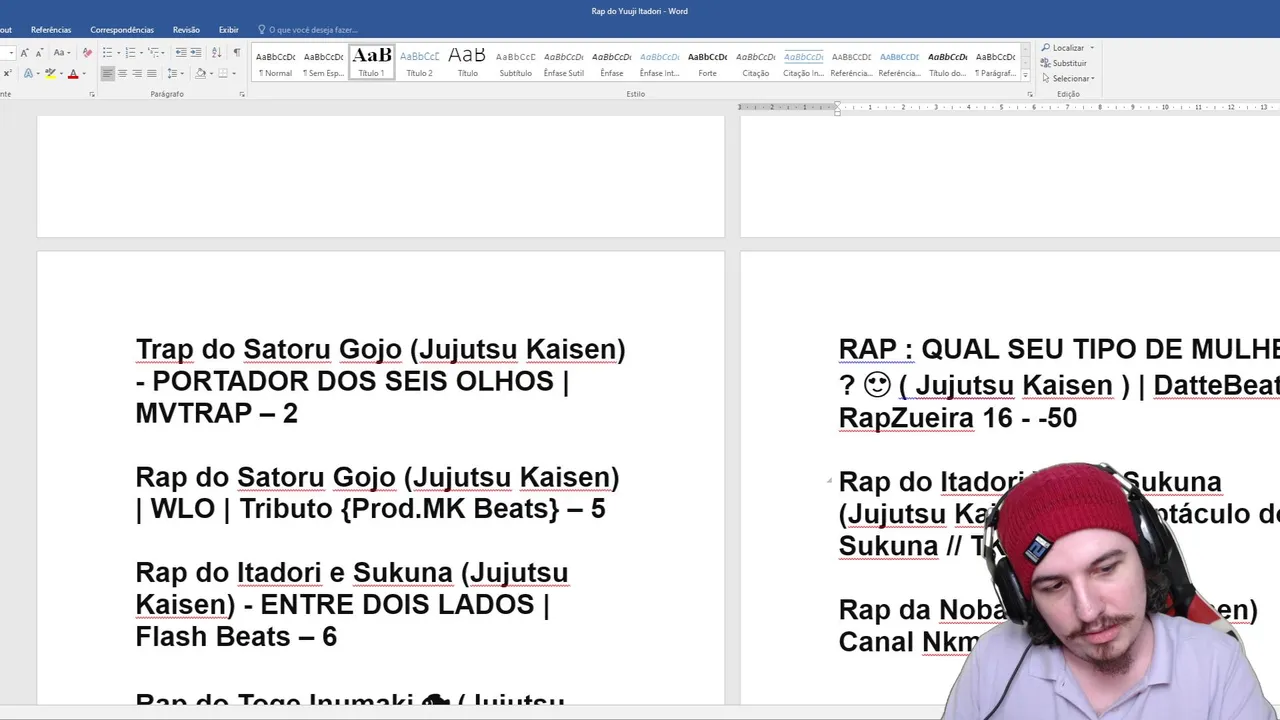Apply red font color
Viewport: 1280px width, 720px height.
(x=73, y=73)
